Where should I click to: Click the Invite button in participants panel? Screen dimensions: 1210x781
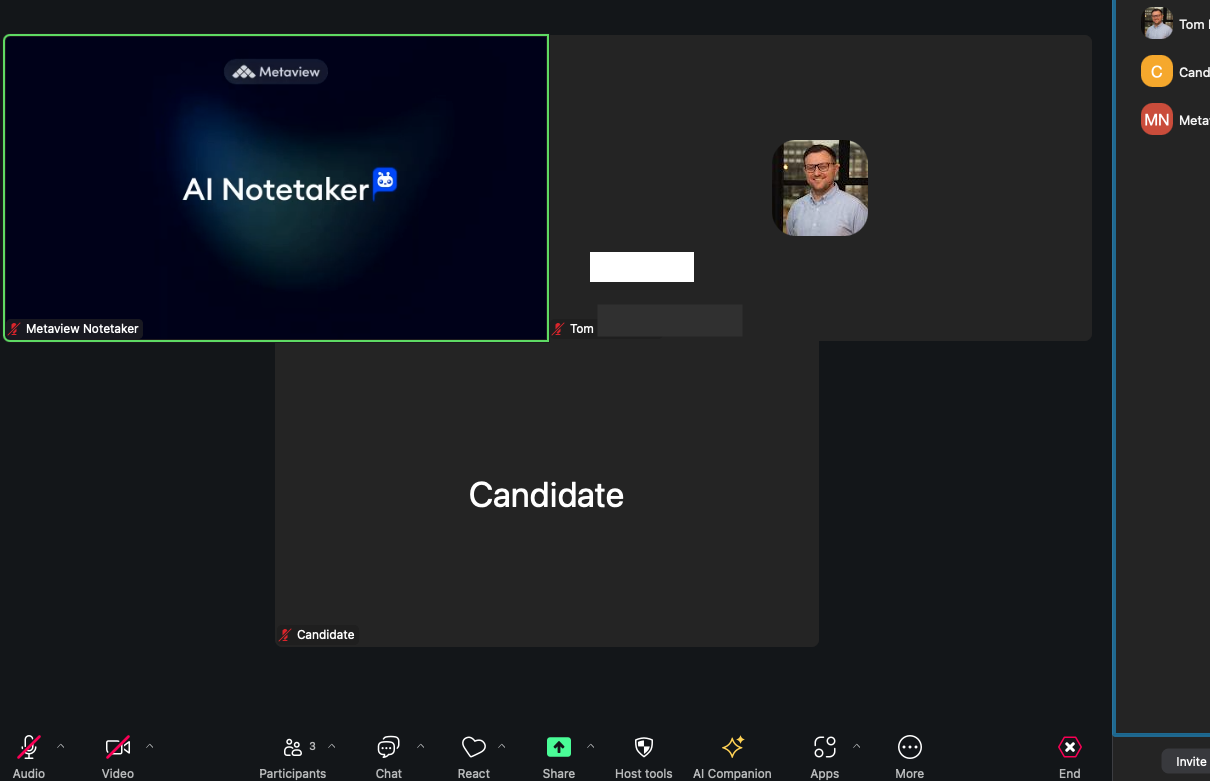tap(1190, 761)
